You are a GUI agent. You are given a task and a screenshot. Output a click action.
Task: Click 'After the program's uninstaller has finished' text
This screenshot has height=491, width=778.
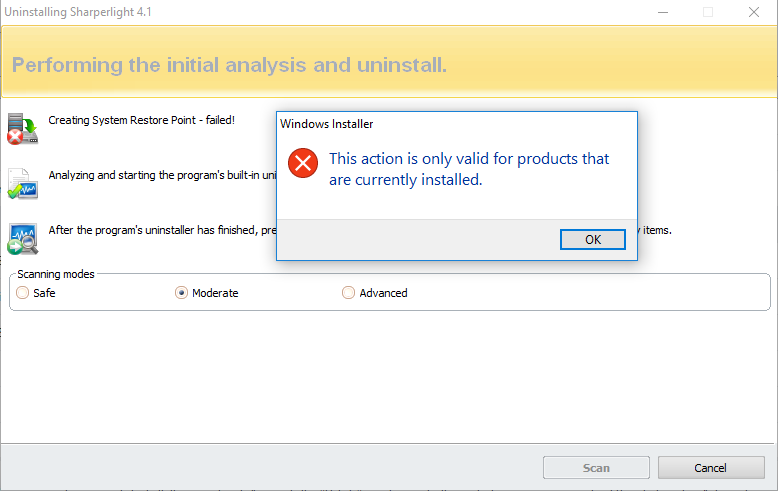point(162,230)
